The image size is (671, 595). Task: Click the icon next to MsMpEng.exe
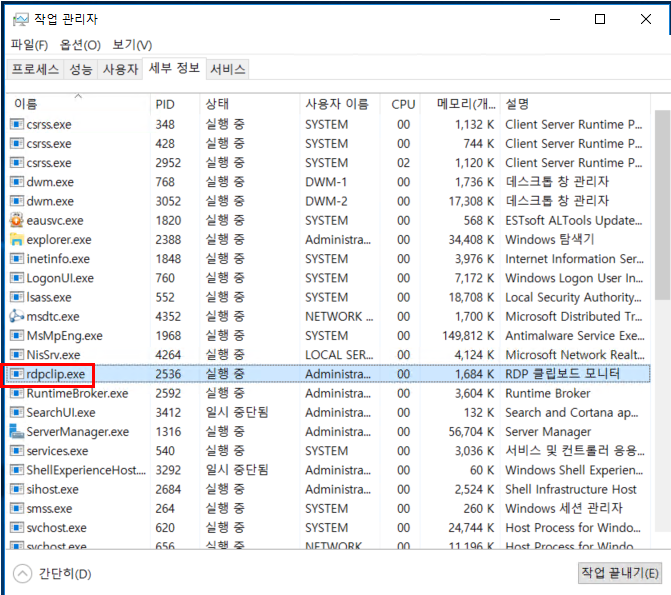click(16, 335)
